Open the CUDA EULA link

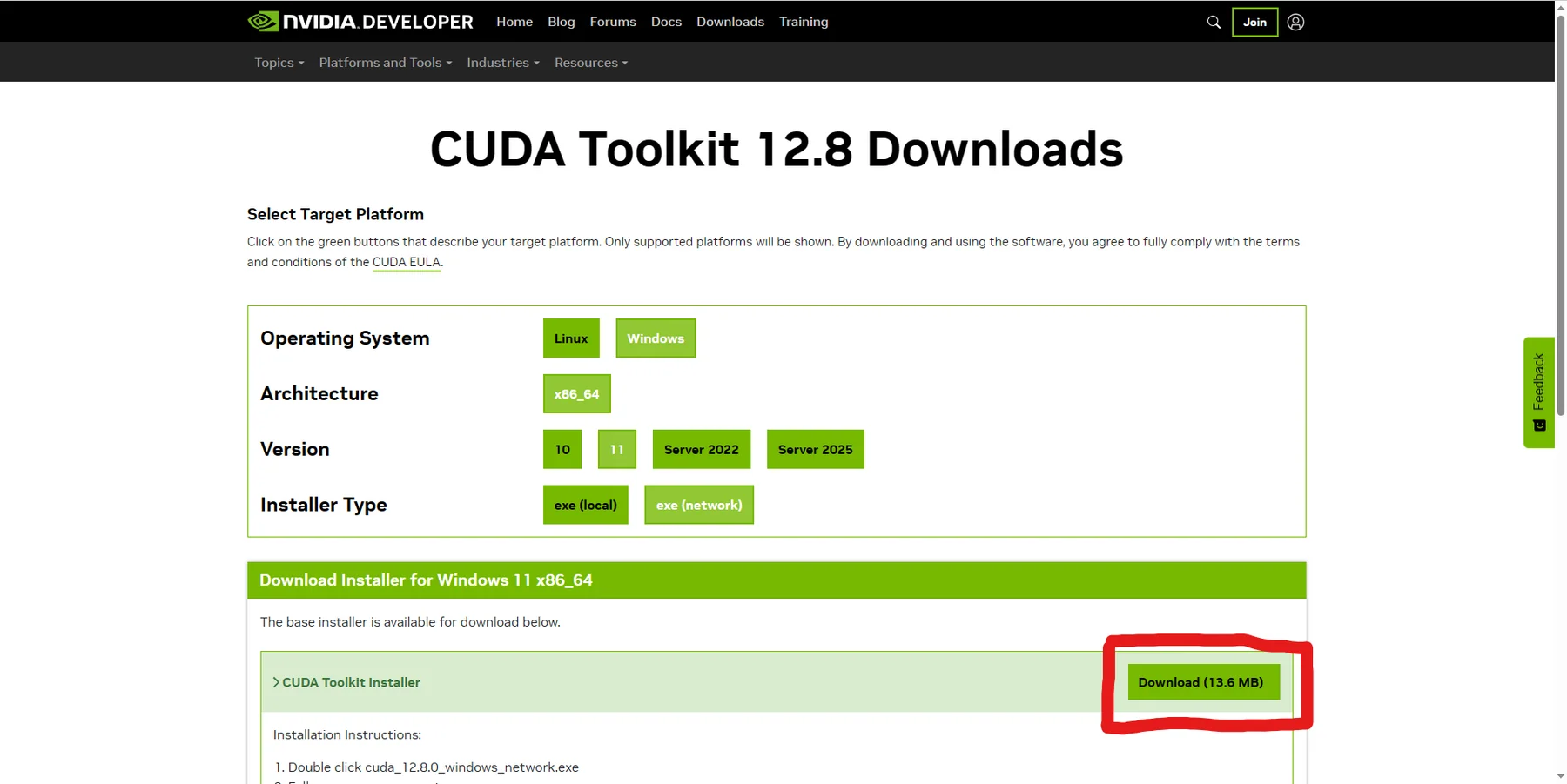(x=406, y=261)
